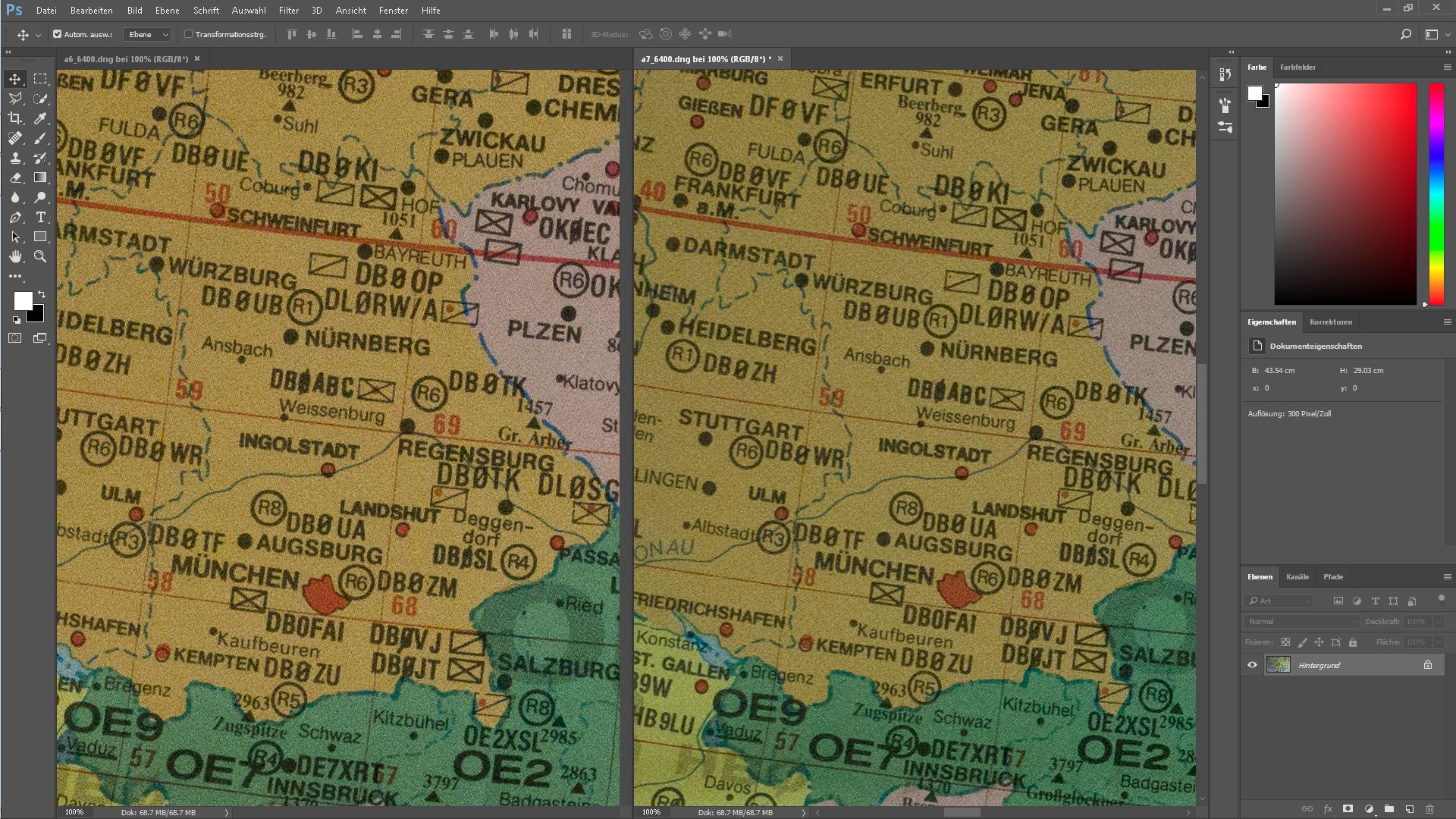Open the Normal blend mode dropdown

coord(1301,621)
